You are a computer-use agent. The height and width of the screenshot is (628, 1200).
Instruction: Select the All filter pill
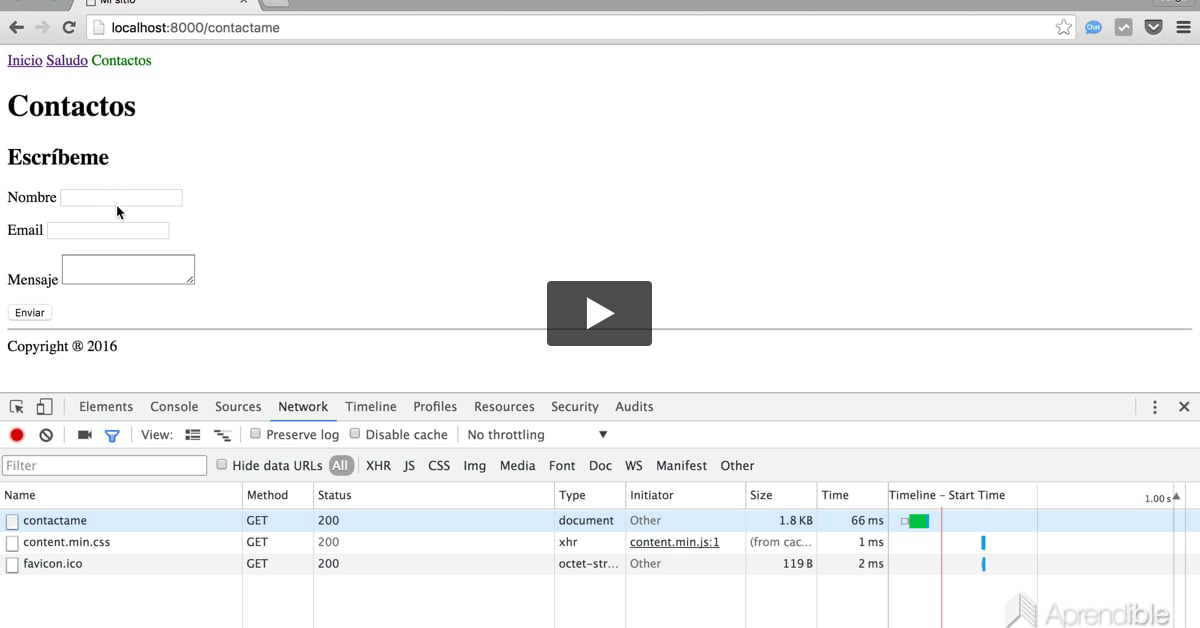point(341,466)
